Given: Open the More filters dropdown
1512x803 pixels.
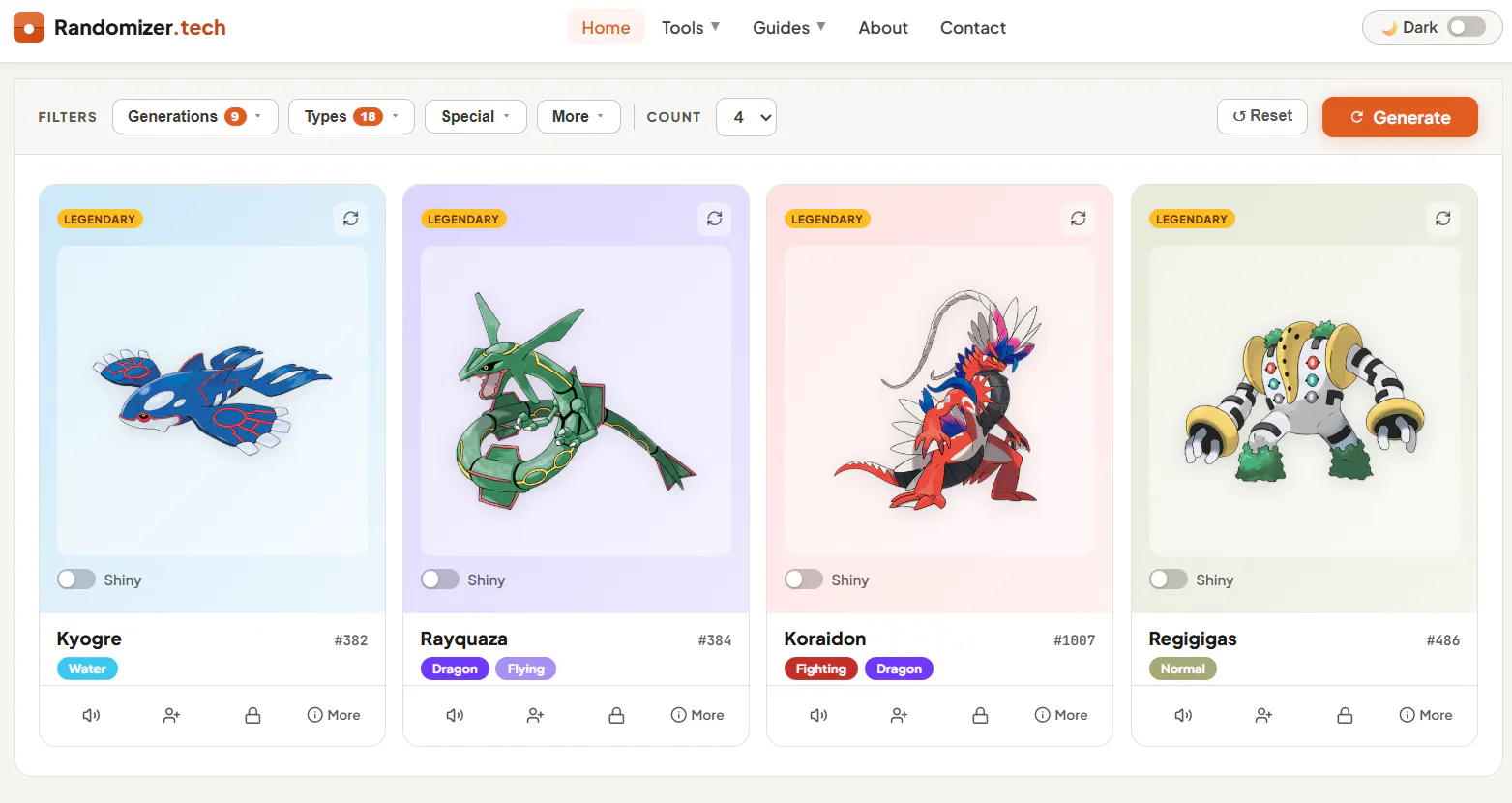Looking at the screenshot, I should pyautogui.click(x=578, y=116).
